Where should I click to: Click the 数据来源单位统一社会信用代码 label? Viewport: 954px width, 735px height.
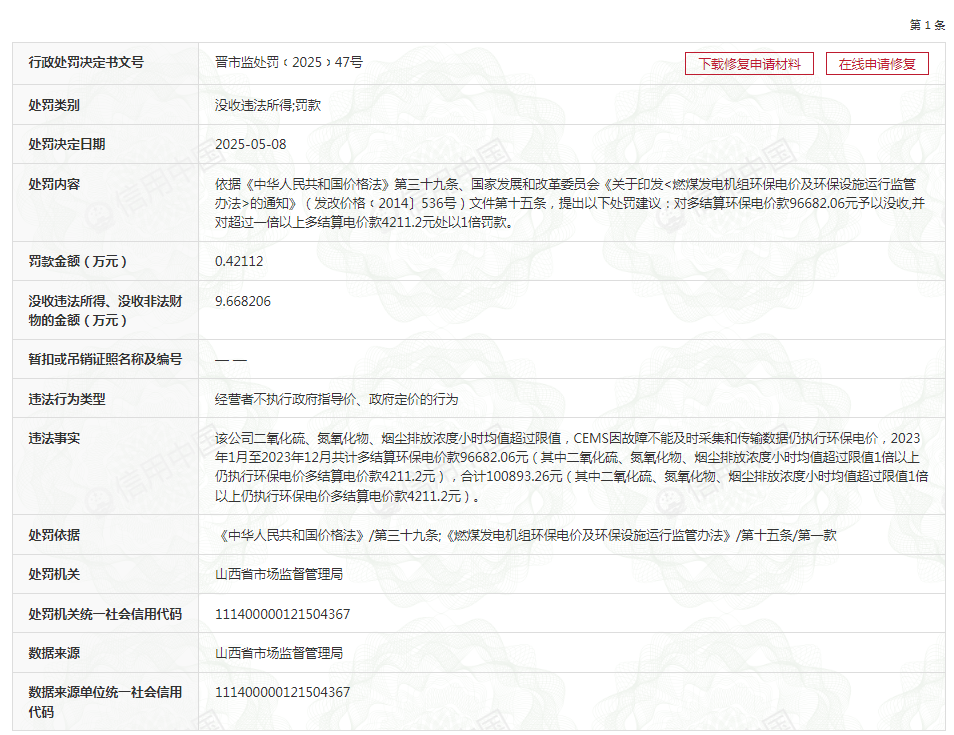(x=105, y=702)
